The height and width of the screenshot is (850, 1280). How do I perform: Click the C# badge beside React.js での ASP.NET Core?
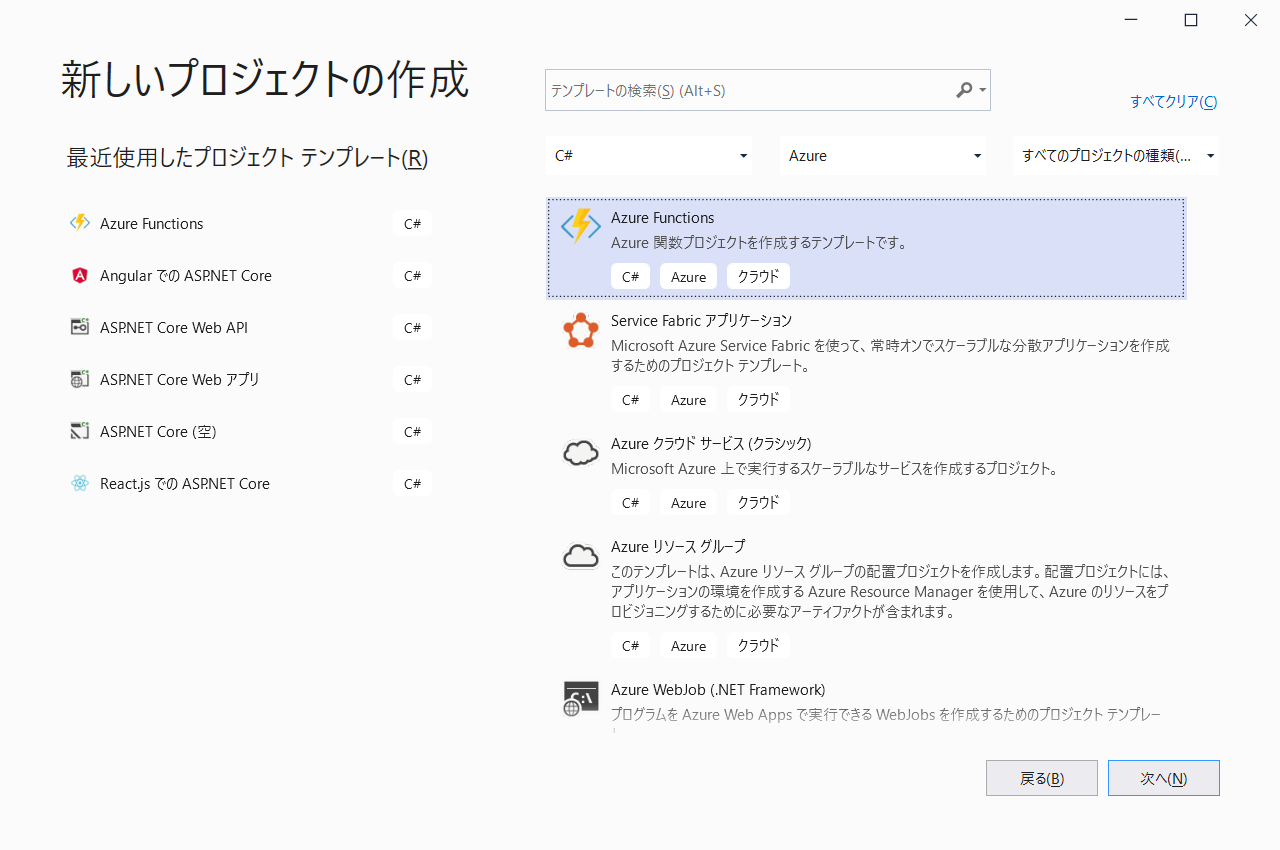[x=413, y=484]
